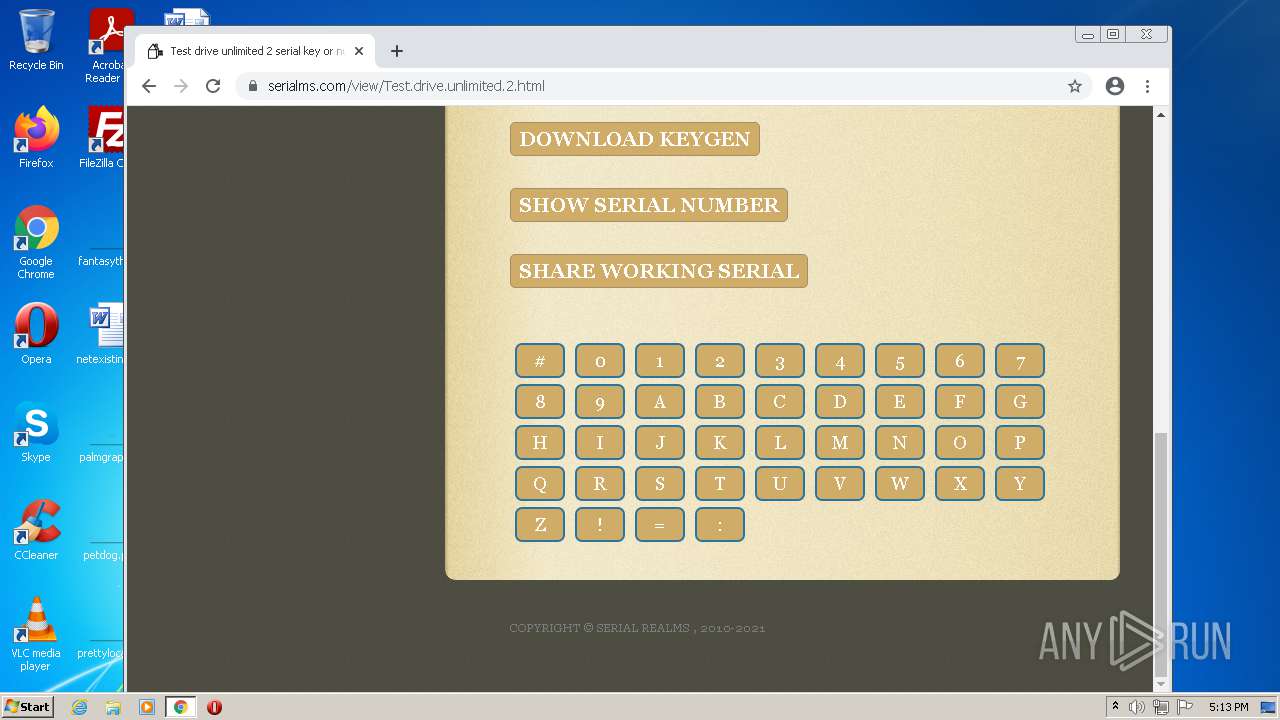Click SHARE WORKING SERIAL button

[659, 271]
